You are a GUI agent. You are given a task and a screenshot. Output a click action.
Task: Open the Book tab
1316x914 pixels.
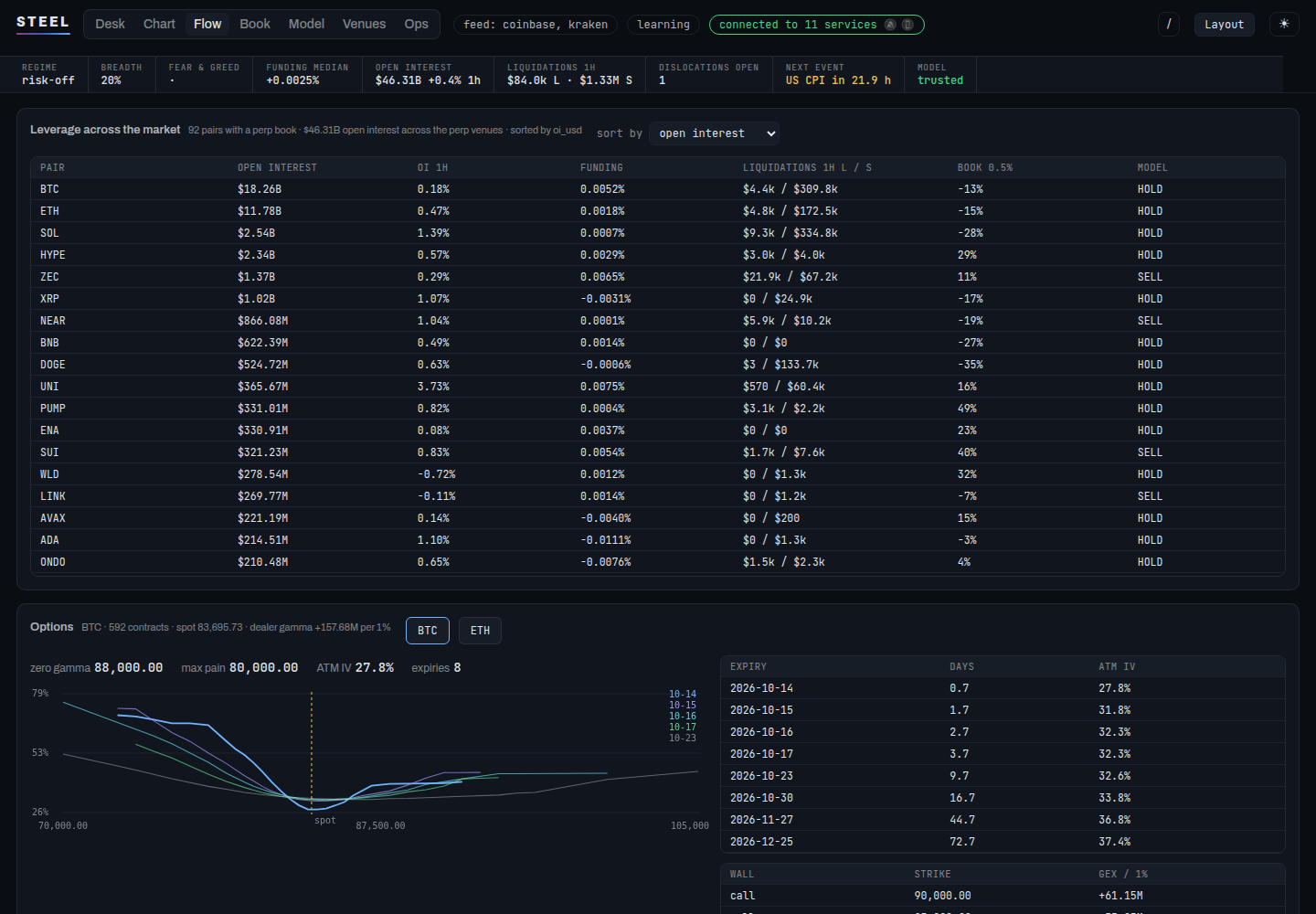255,24
